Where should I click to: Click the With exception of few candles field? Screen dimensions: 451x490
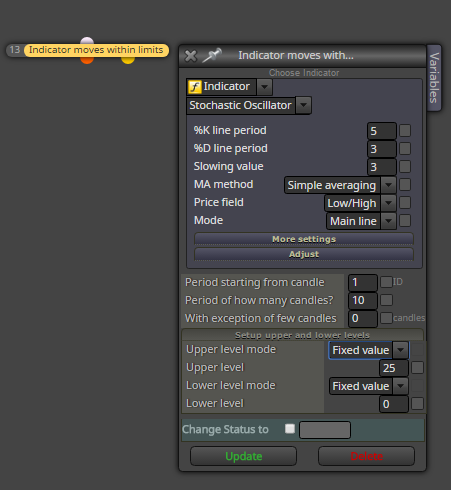[363, 319]
